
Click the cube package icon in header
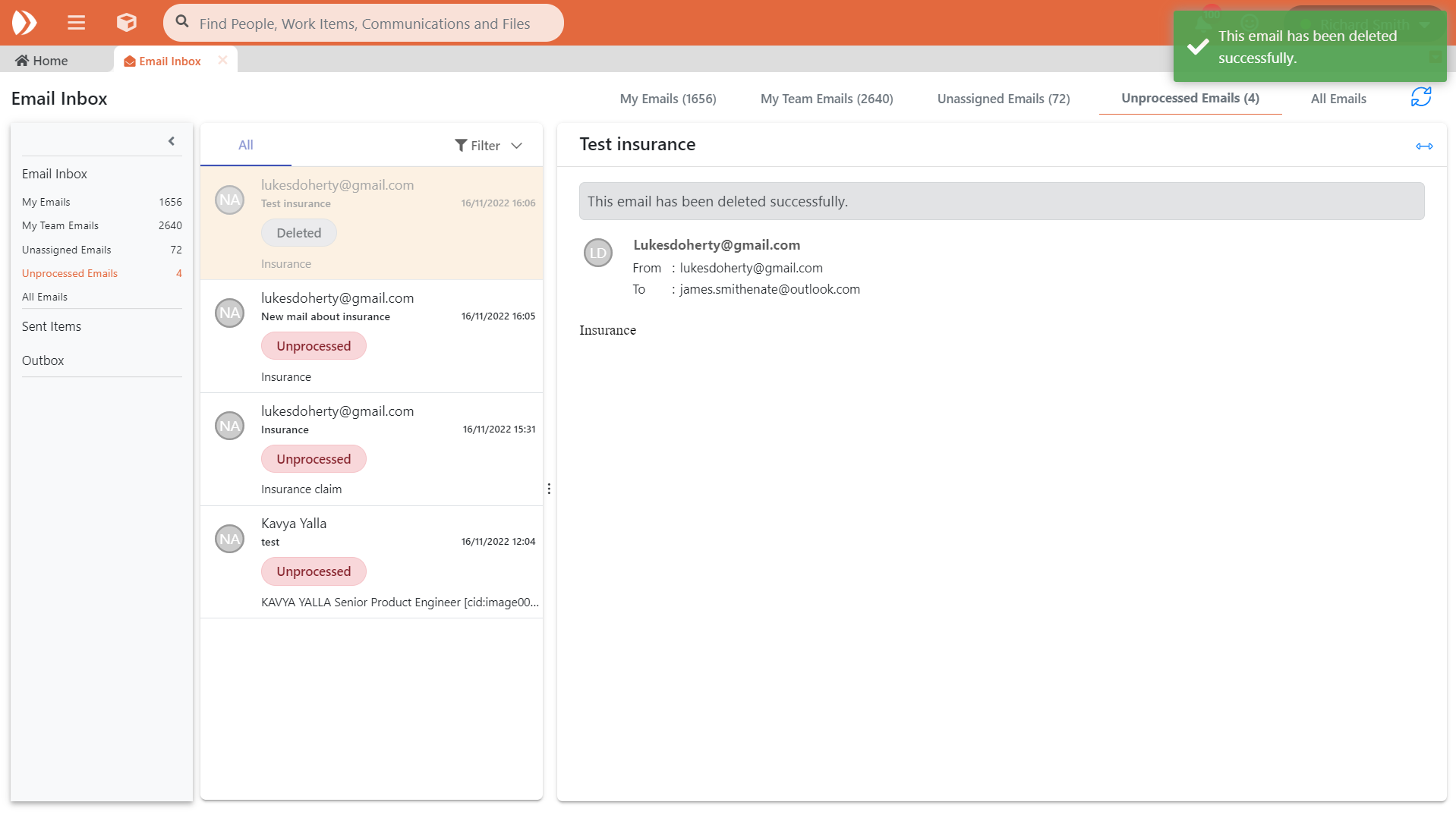pyautogui.click(x=126, y=23)
